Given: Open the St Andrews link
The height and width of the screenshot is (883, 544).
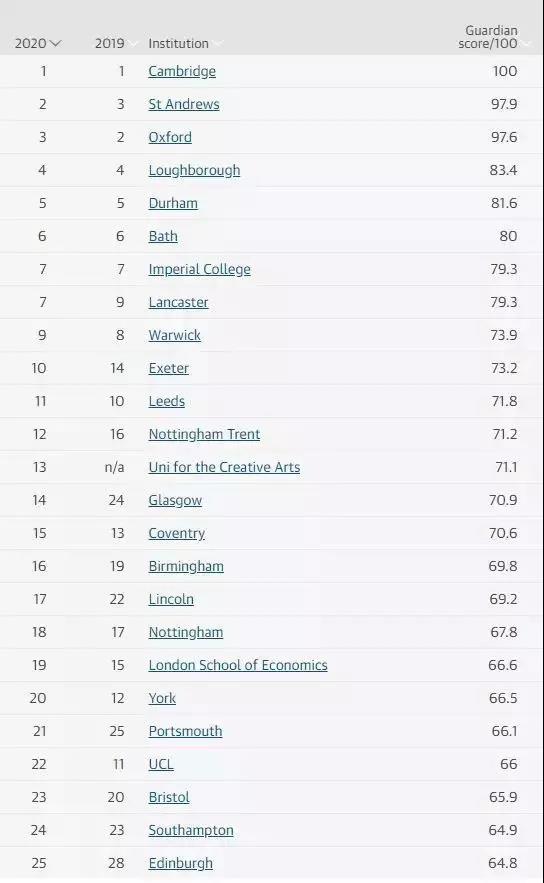Looking at the screenshot, I should pyautogui.click(x=184, y=104).
